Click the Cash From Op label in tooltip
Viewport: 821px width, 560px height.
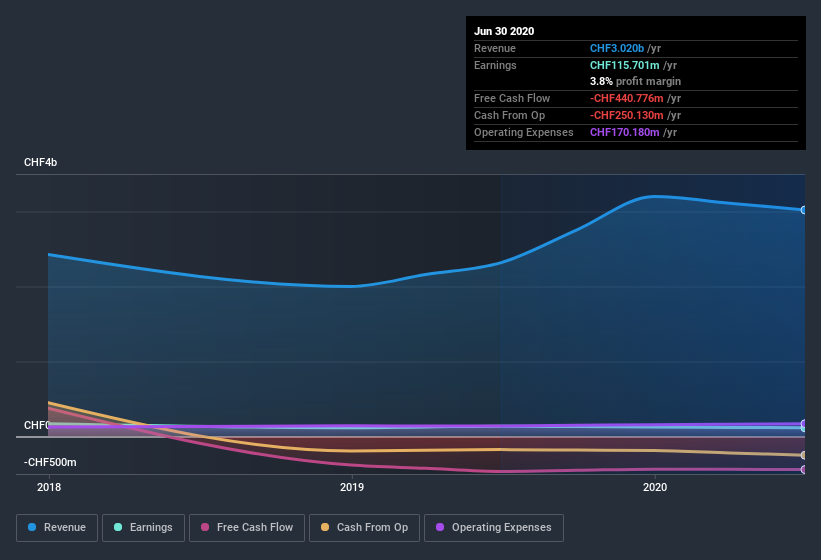point(509,115)
